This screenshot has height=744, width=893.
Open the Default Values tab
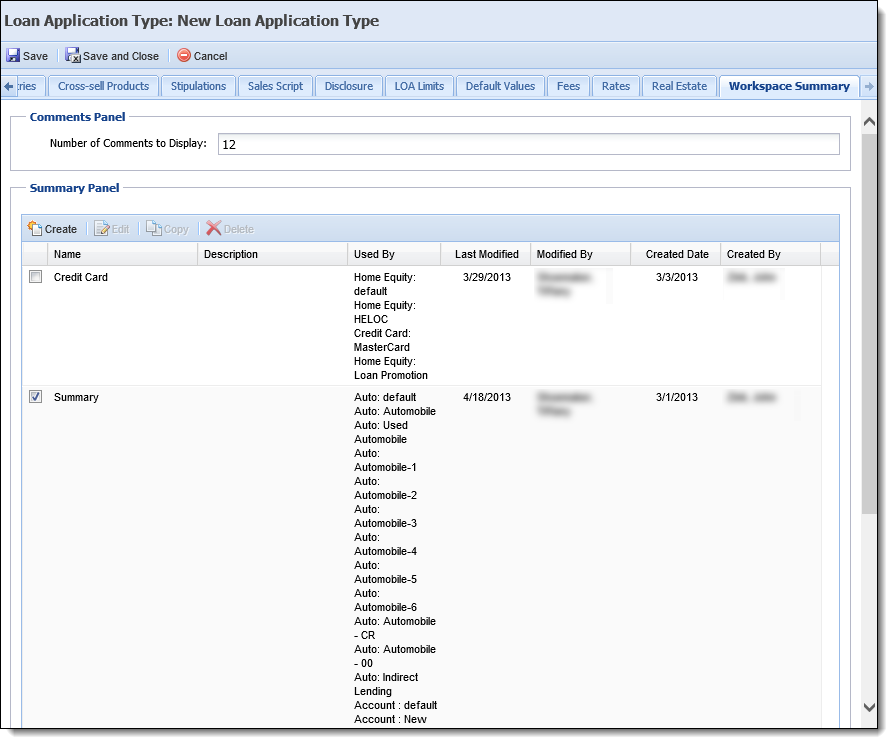click(500, 86)
